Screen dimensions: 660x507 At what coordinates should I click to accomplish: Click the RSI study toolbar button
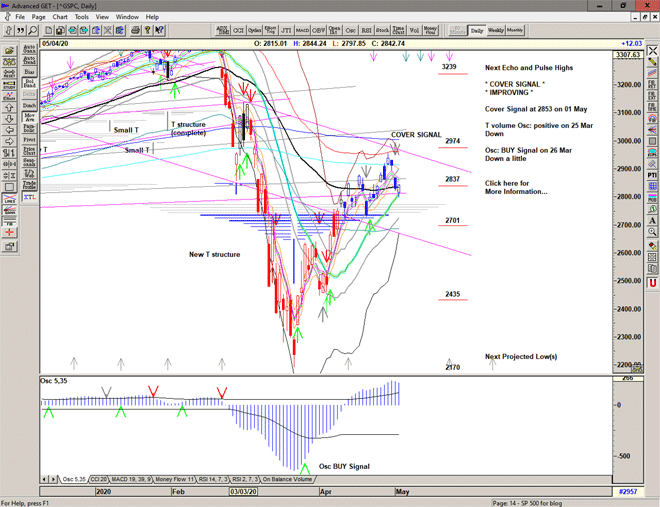click(x=364, y=31)
